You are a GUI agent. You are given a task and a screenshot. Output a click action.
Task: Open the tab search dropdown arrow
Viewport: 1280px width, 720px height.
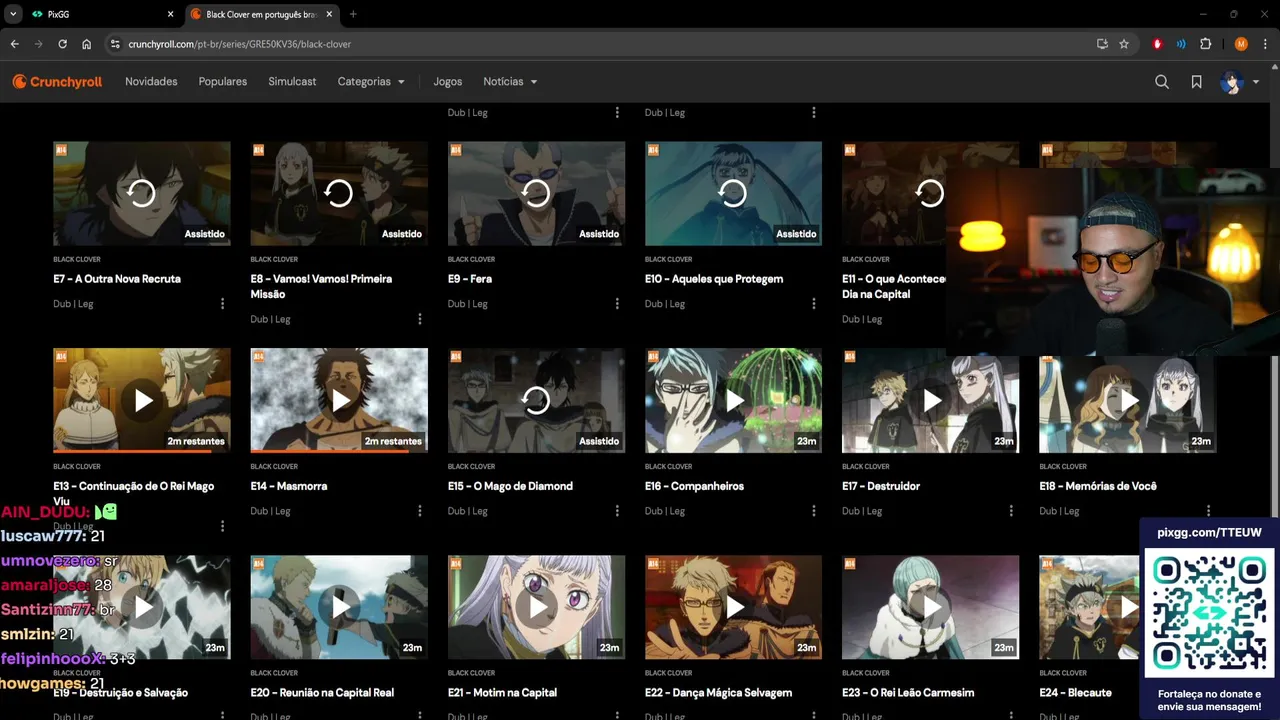13,14
